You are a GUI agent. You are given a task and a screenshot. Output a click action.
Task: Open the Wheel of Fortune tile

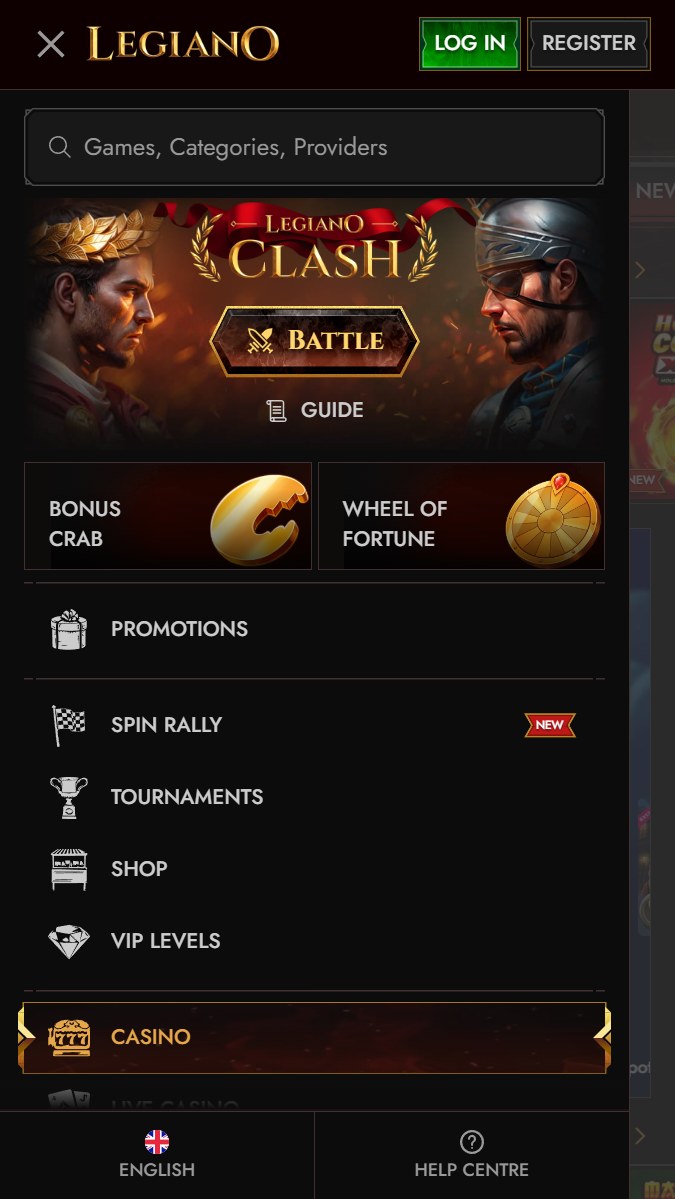(x=461, y=516)
